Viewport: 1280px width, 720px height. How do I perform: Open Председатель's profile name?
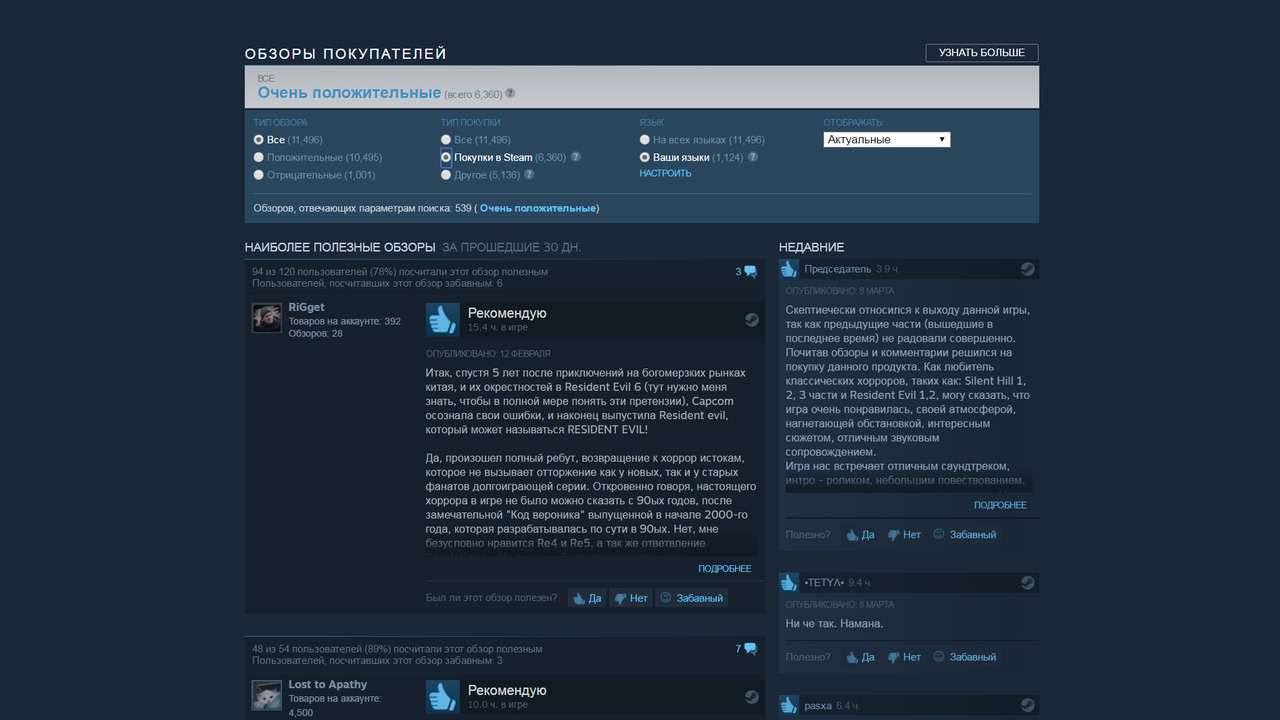[837, 269]
